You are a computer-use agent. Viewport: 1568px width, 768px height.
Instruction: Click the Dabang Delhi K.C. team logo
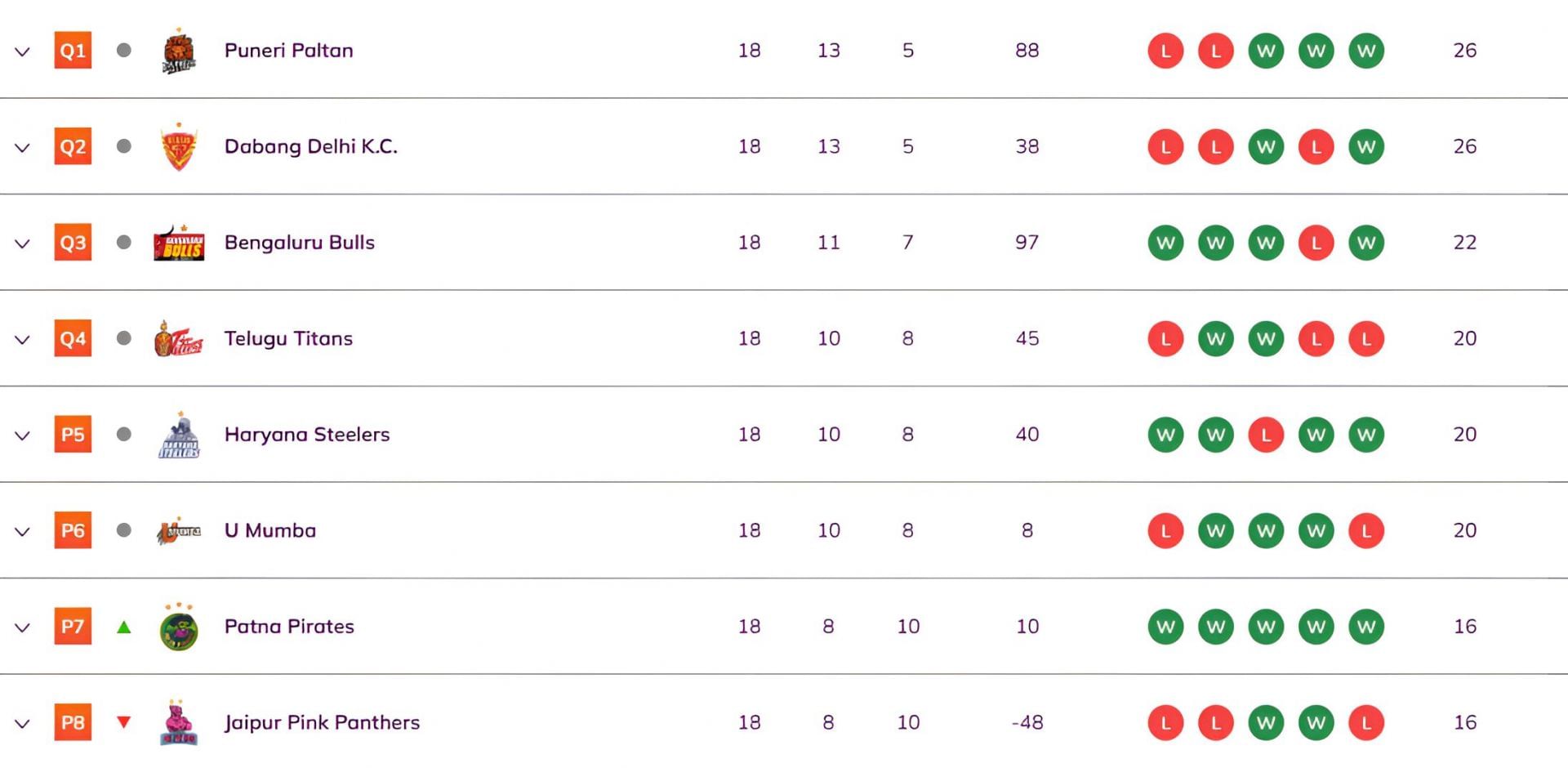[x=179, y=147]
